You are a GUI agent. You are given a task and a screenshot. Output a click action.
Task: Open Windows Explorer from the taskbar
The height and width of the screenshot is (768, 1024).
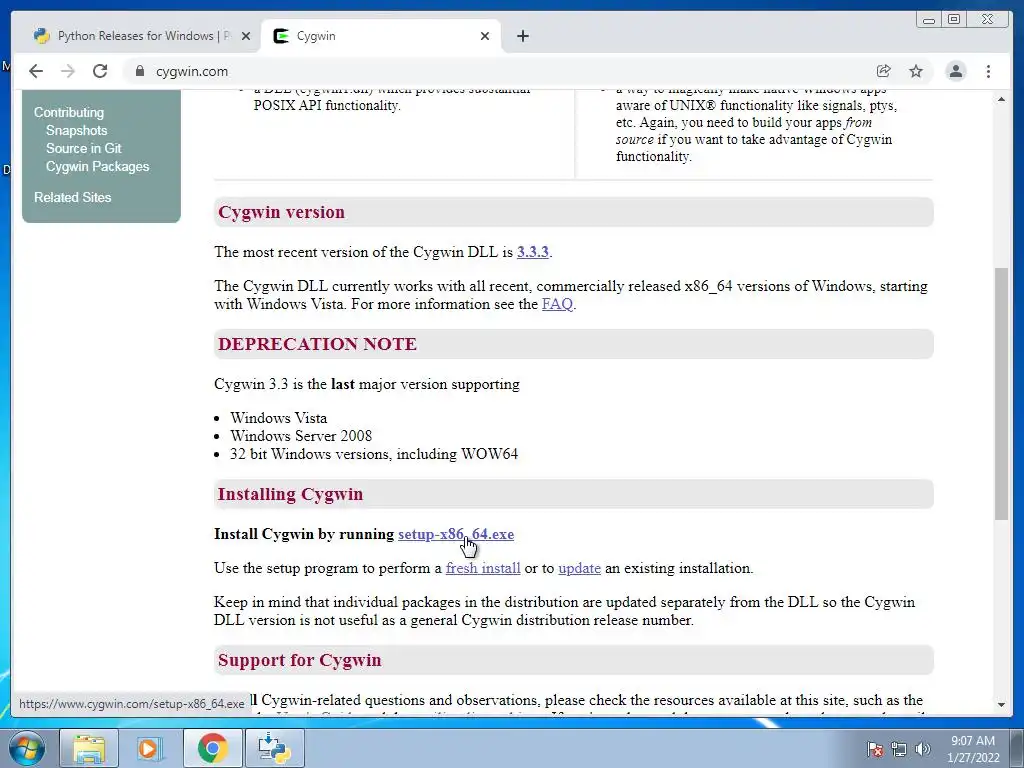pos(89,748)
